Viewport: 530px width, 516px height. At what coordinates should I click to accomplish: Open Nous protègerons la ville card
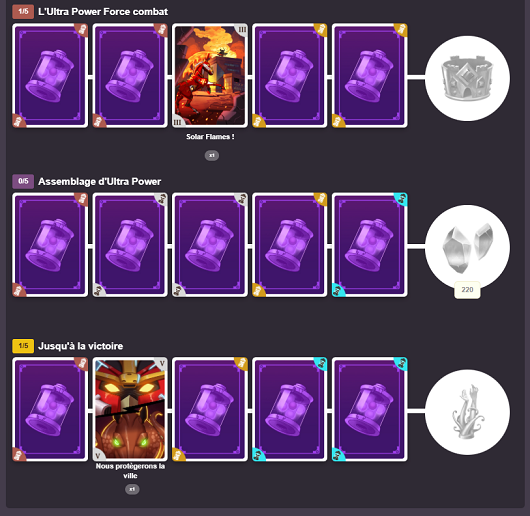(130, 409)
